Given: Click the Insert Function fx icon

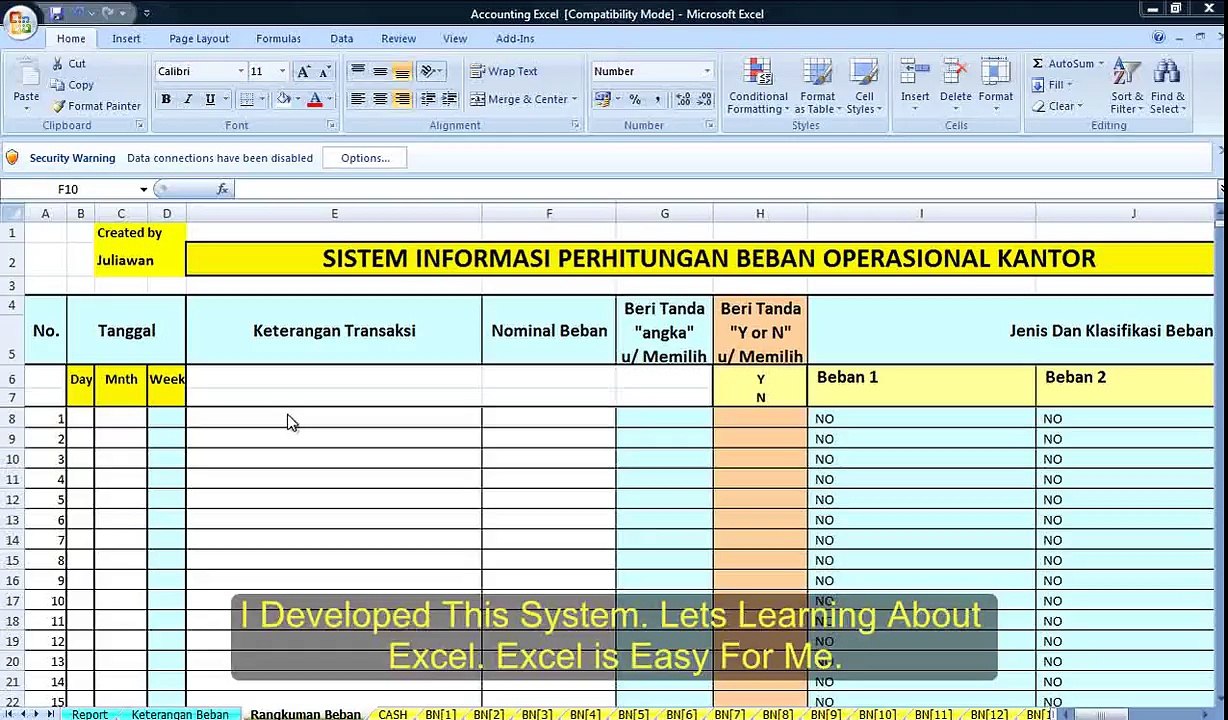Looking at the screenshot, I should (222, 189).
